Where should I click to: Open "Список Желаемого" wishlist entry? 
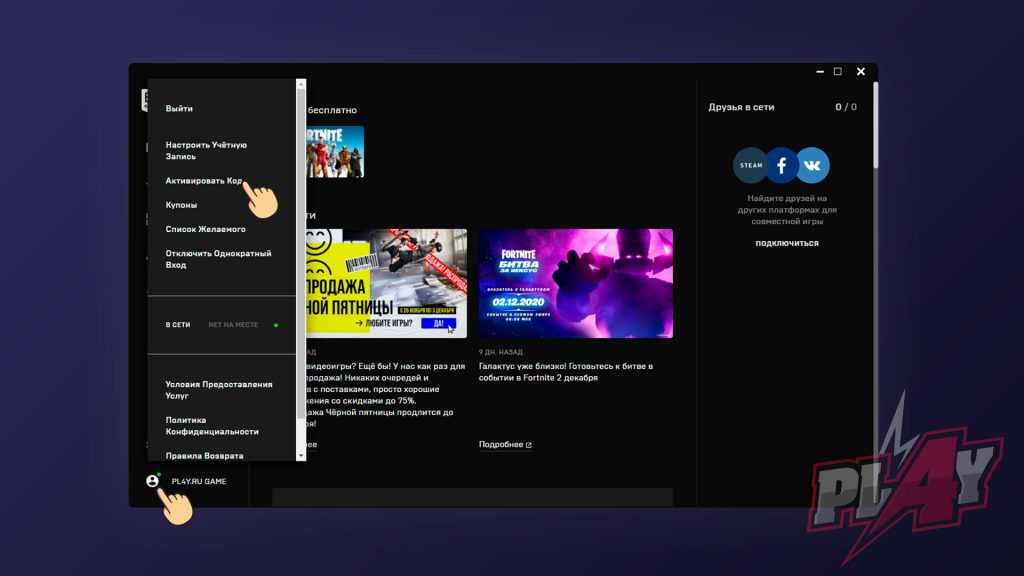[x=205, y=229]
